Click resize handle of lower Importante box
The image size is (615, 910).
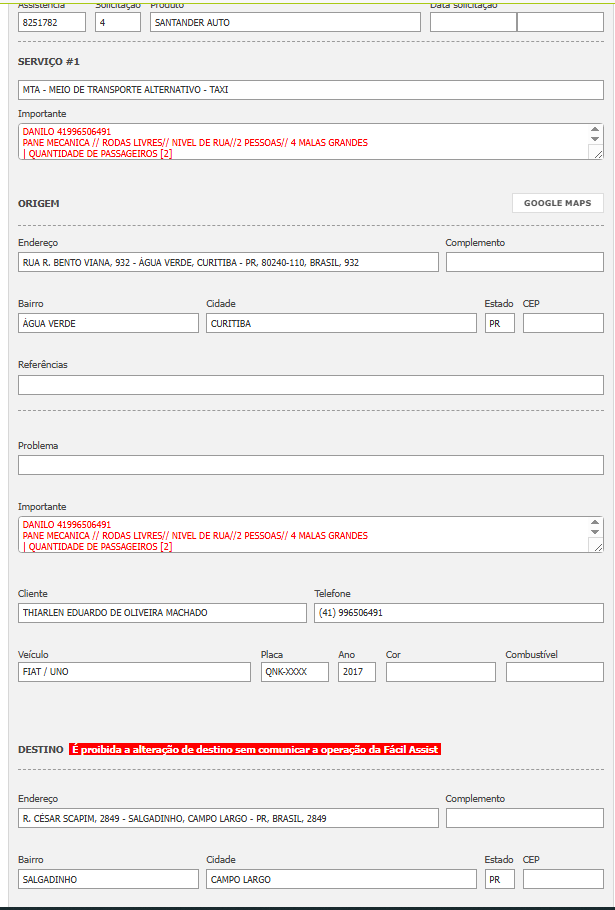(x=598, y=547)
